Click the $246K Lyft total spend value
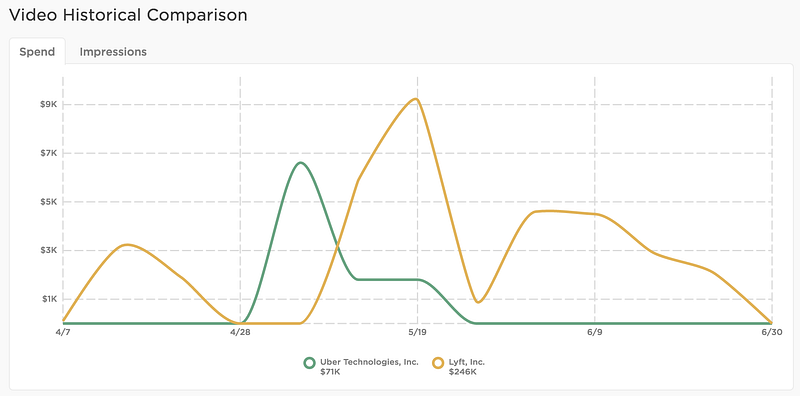The width and height of the screenshot is (800, 396). (x=463, y=372)
